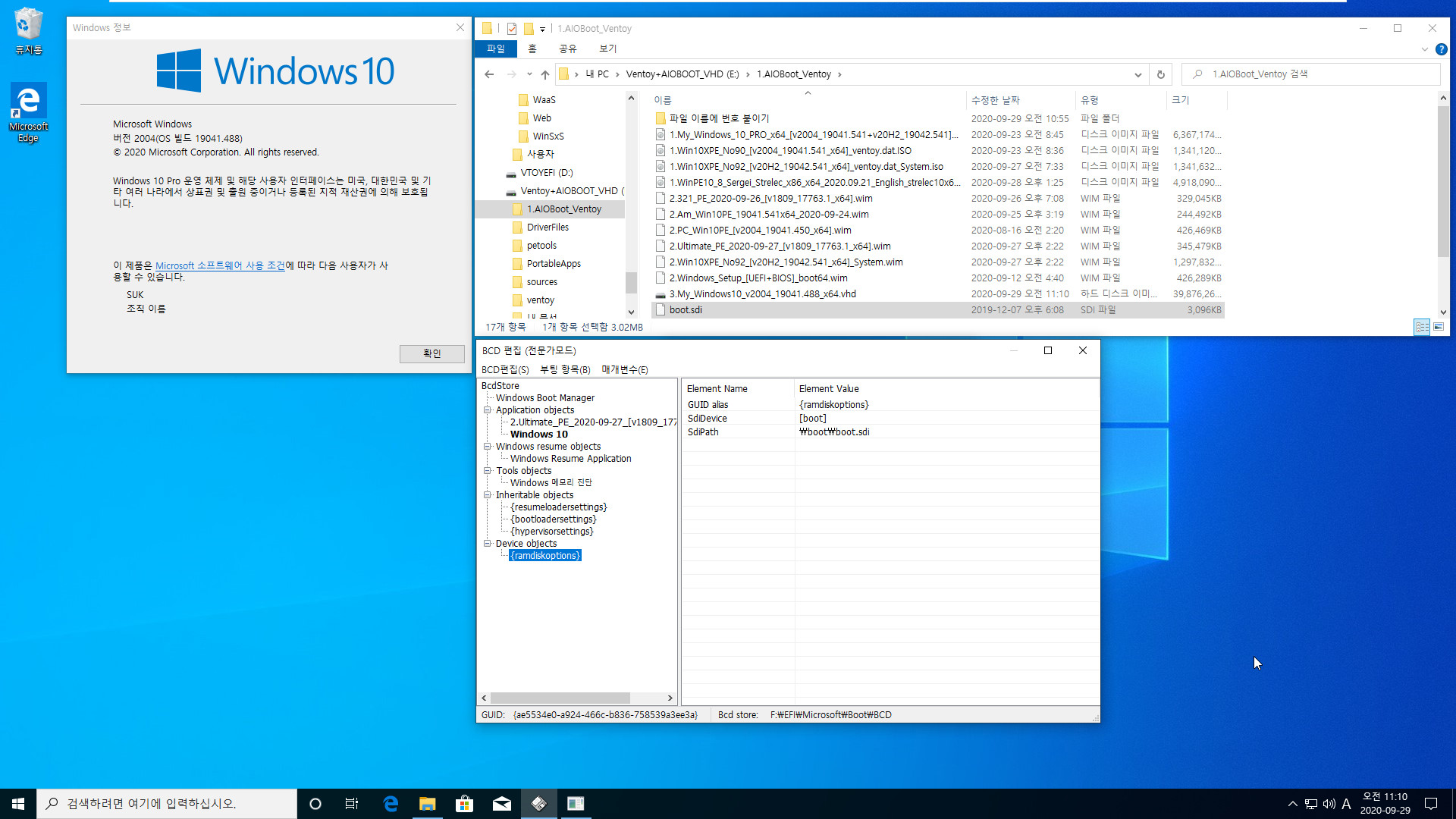Image resolution: width=1456 pixels, height=819 pixels.
Task: Select {bootloadersettings} tree item
Action: pyautogui.click(x=553, y=519)
